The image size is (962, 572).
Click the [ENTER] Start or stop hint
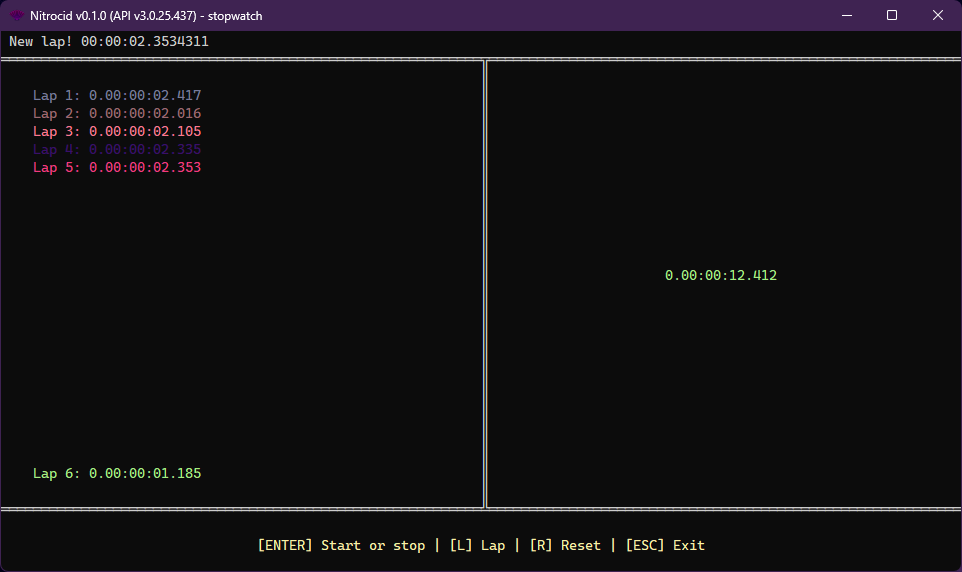(341, 545)
